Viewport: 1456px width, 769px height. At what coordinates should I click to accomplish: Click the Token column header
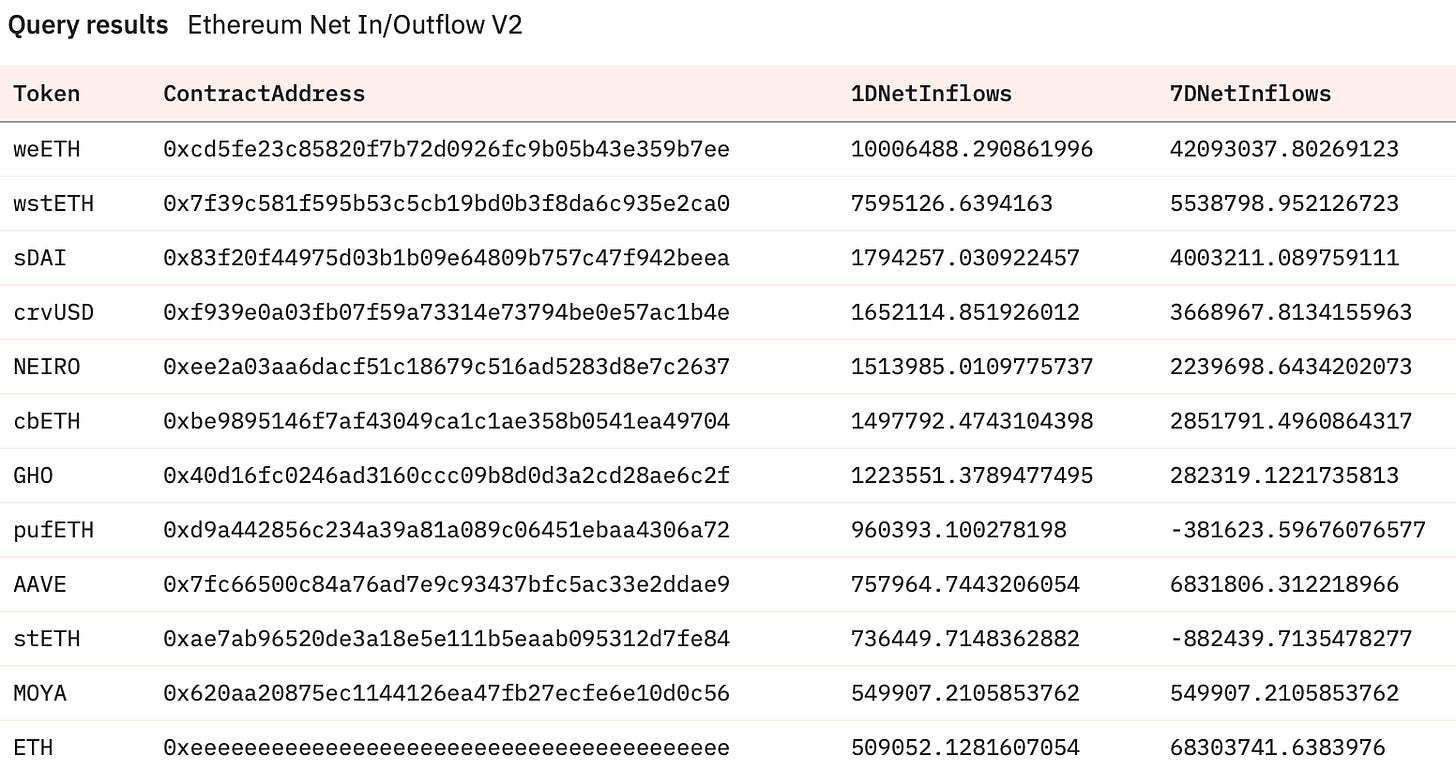pos(46,94)
